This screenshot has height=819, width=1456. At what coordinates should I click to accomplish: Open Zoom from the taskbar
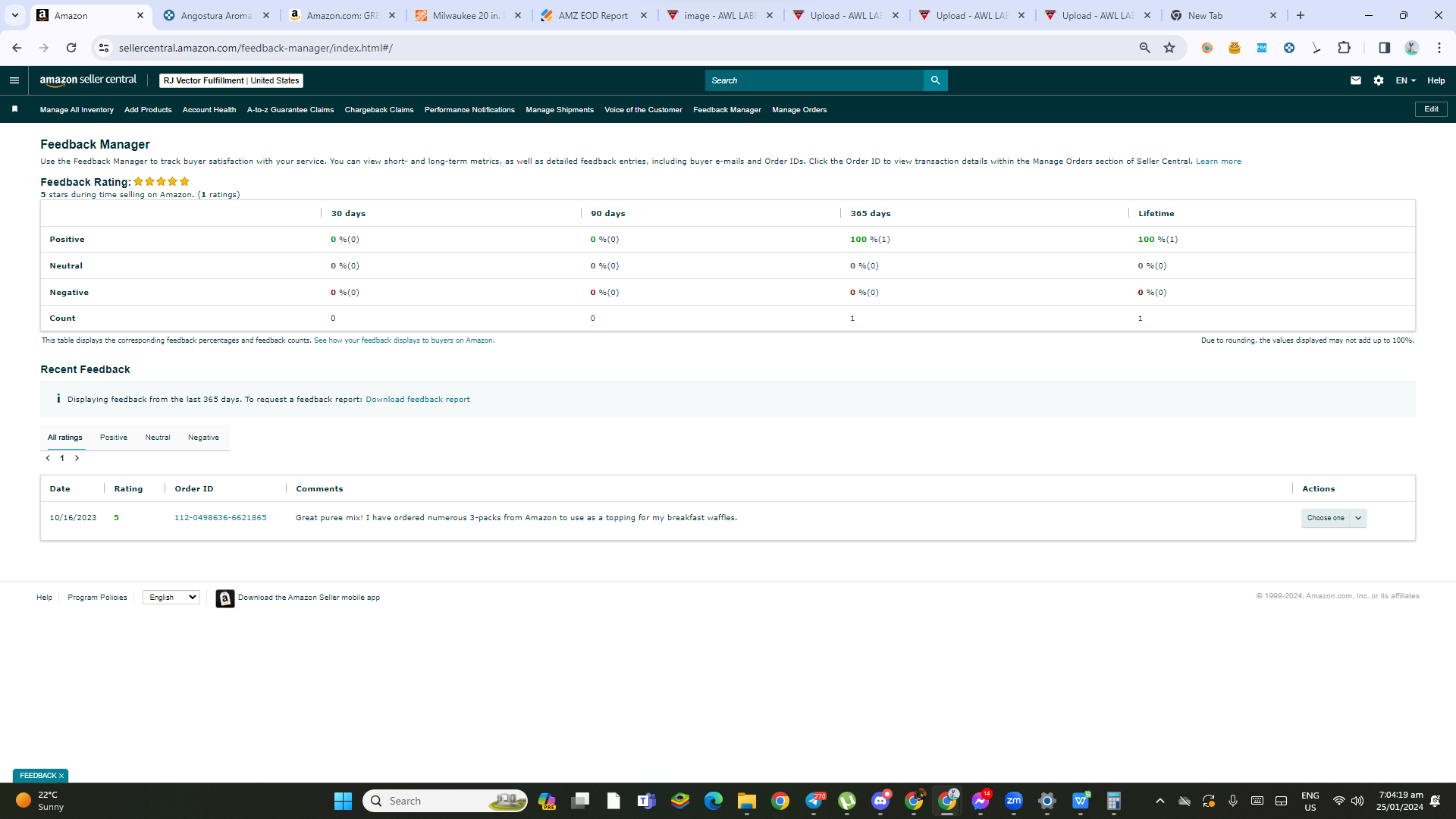click(1014, 801)
